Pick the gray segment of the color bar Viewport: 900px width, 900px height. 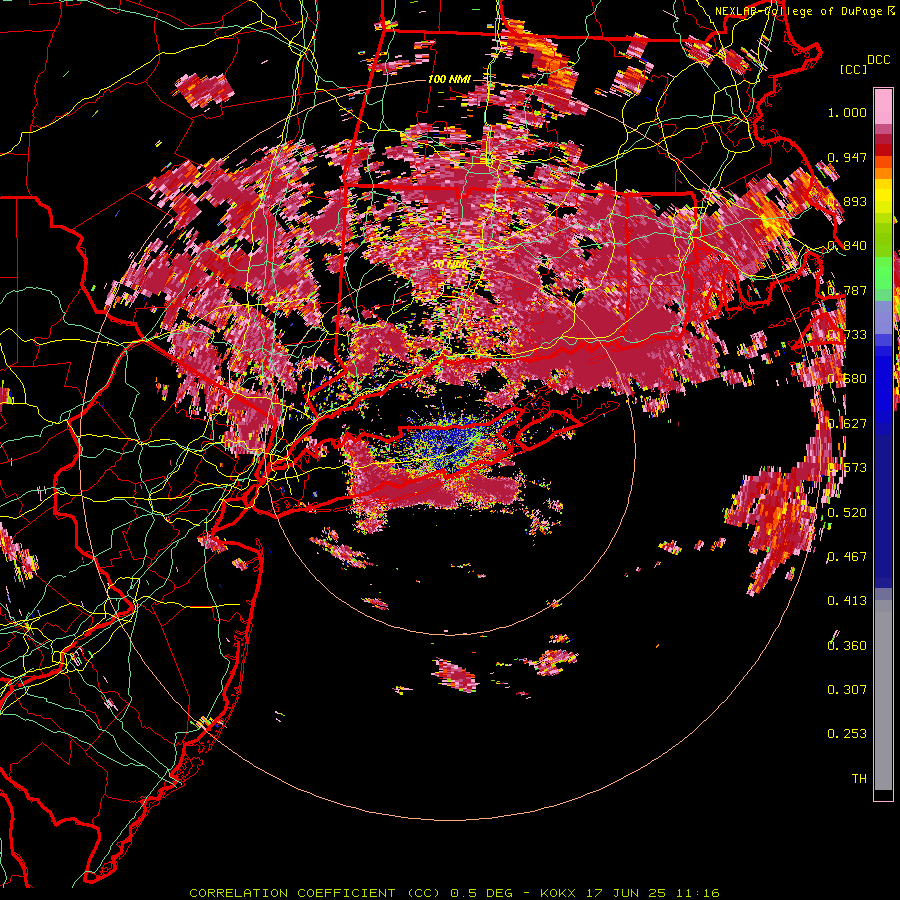[x=883, y=695]
